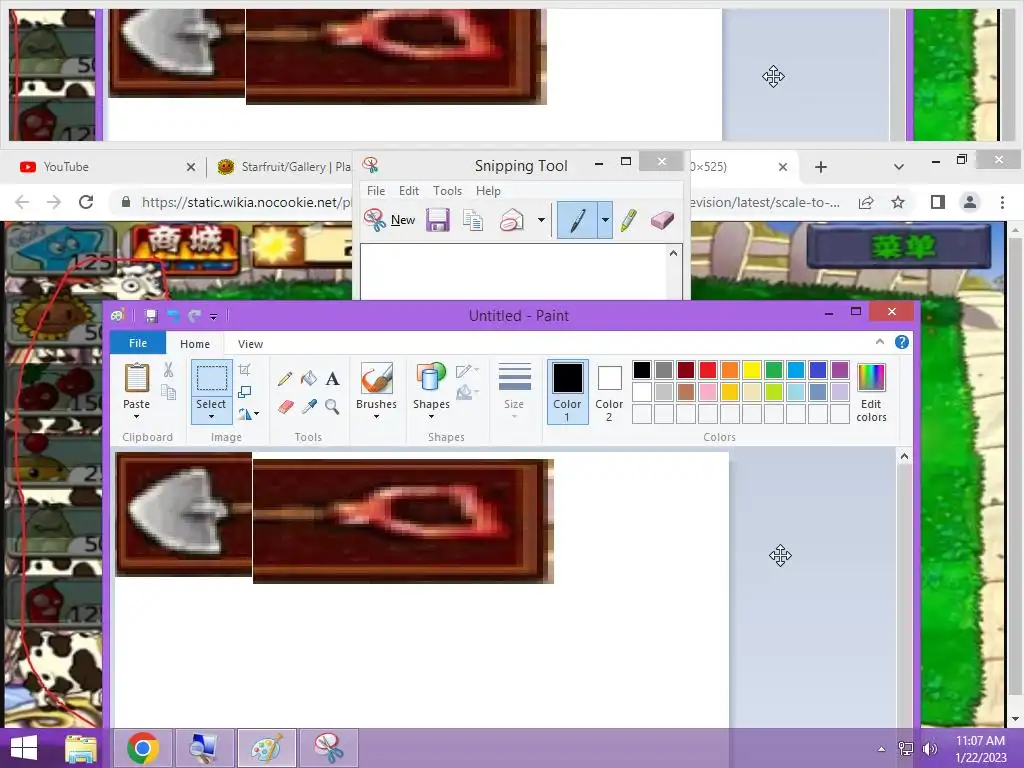Click Edit colors button

pyautogui.click(x=871, y=392)
